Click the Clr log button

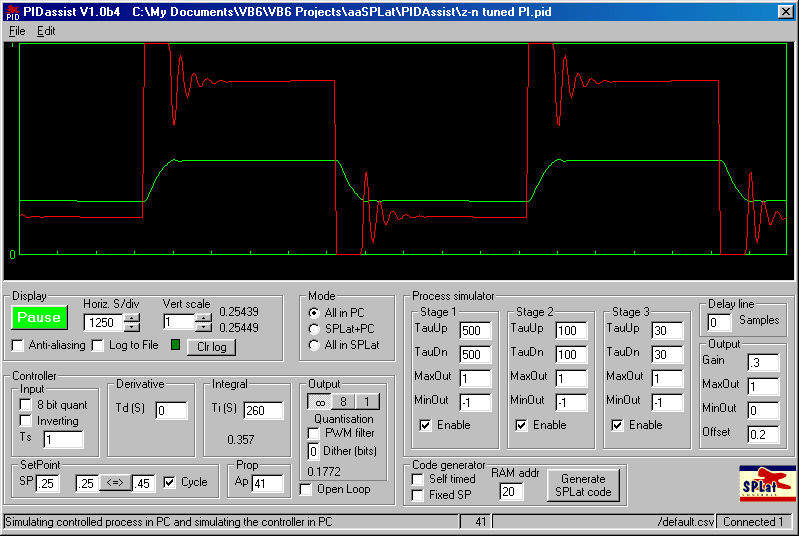pos(212,347)
